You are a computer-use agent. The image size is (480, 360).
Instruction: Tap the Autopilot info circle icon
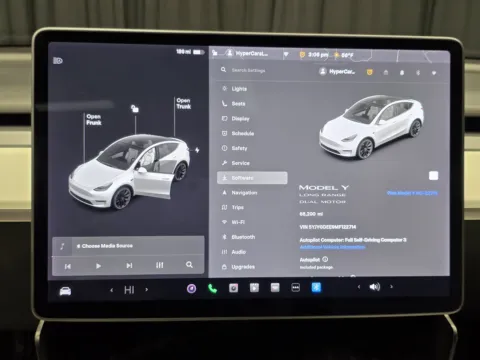point(325,259)
